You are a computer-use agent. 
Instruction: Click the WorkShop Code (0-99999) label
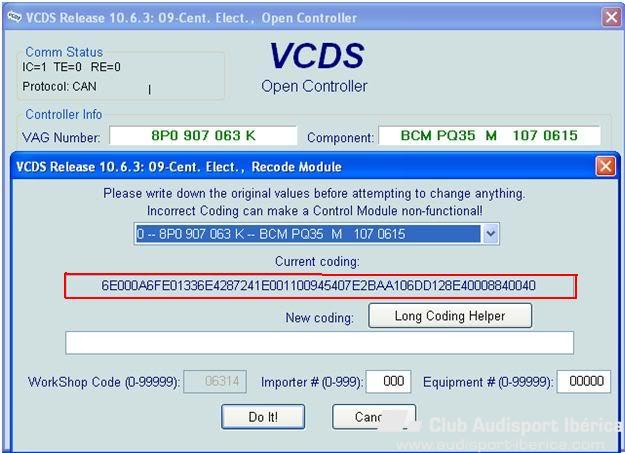pyautogui.click(x=104, y=382)
